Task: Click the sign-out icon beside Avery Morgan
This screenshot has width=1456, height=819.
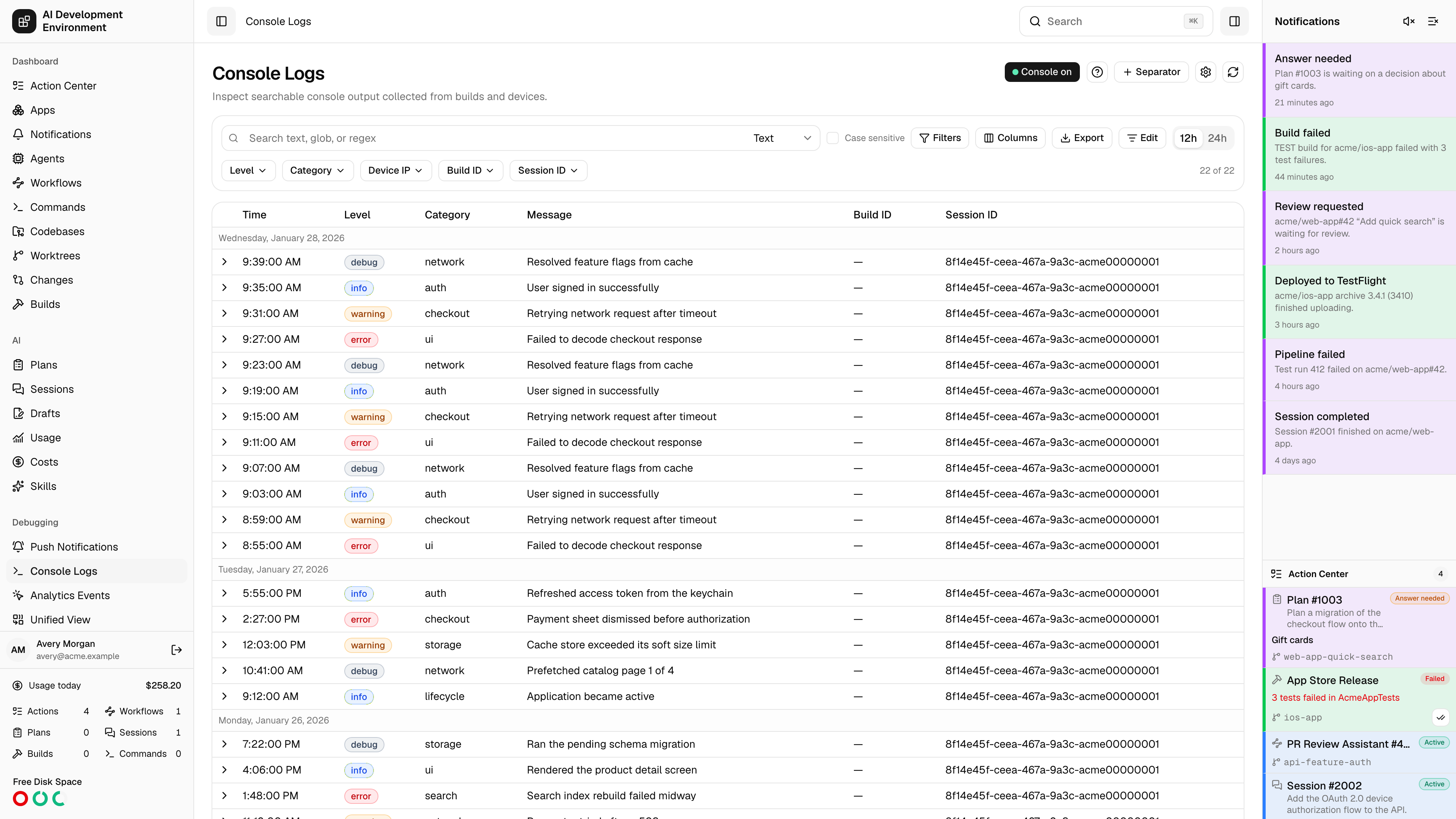Action: (176, 650)
